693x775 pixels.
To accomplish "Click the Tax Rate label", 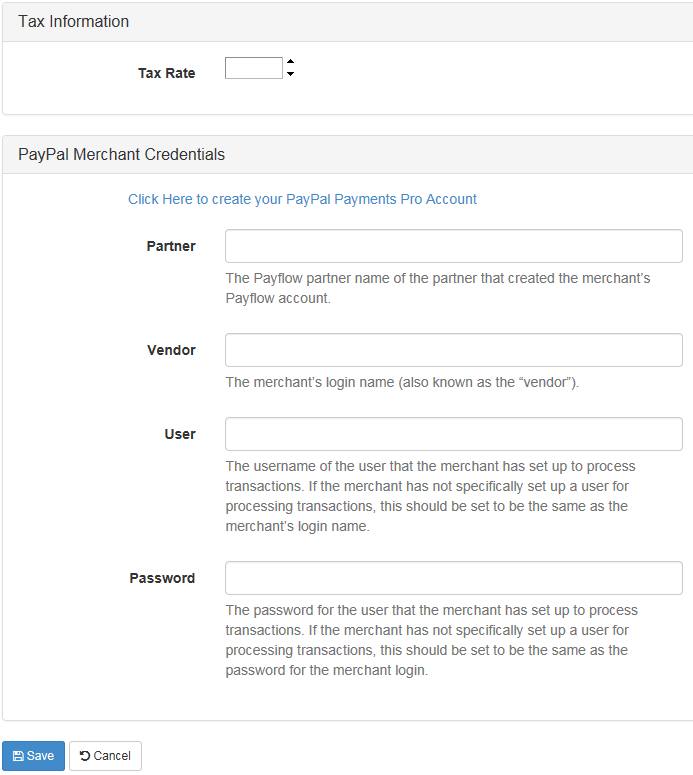I will tap(167, 73).
